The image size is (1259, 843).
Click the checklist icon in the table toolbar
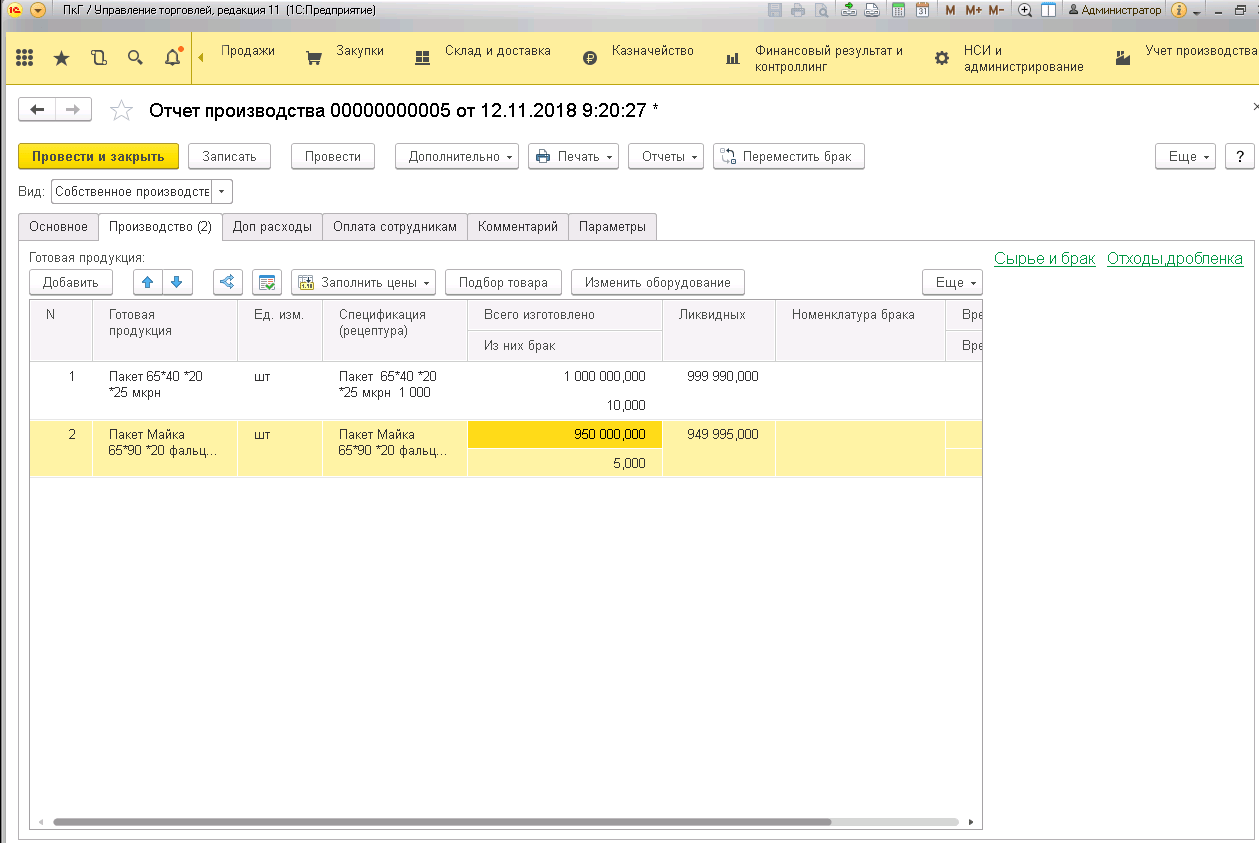click(x=267, y=282)
